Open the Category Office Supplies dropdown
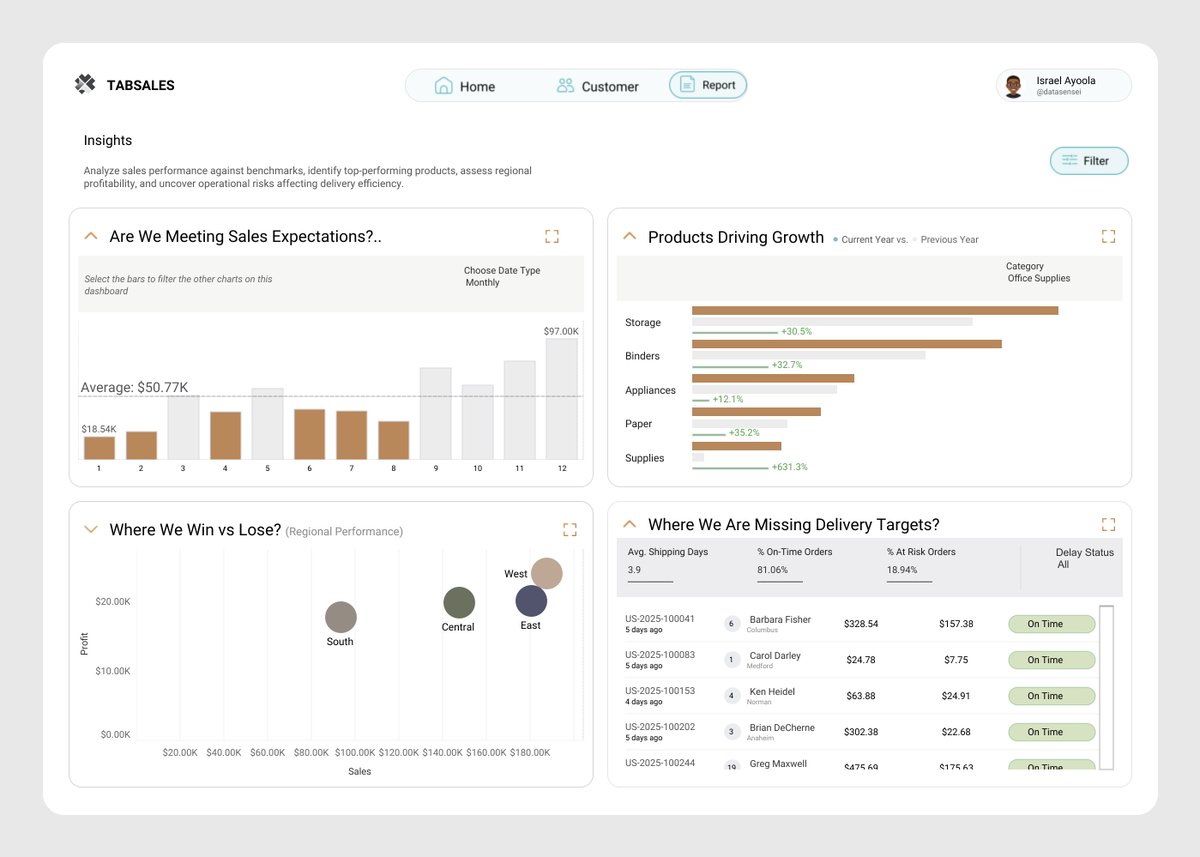Image resolution: width=1200 pixels, height=857 pixels. tap(1039, 273)
